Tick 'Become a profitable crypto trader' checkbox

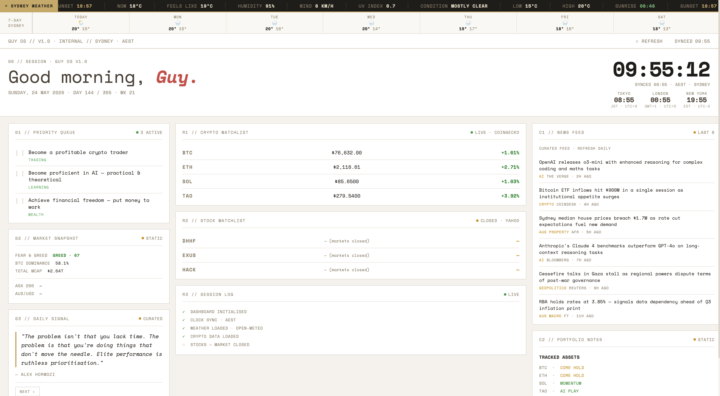[20, 153]
